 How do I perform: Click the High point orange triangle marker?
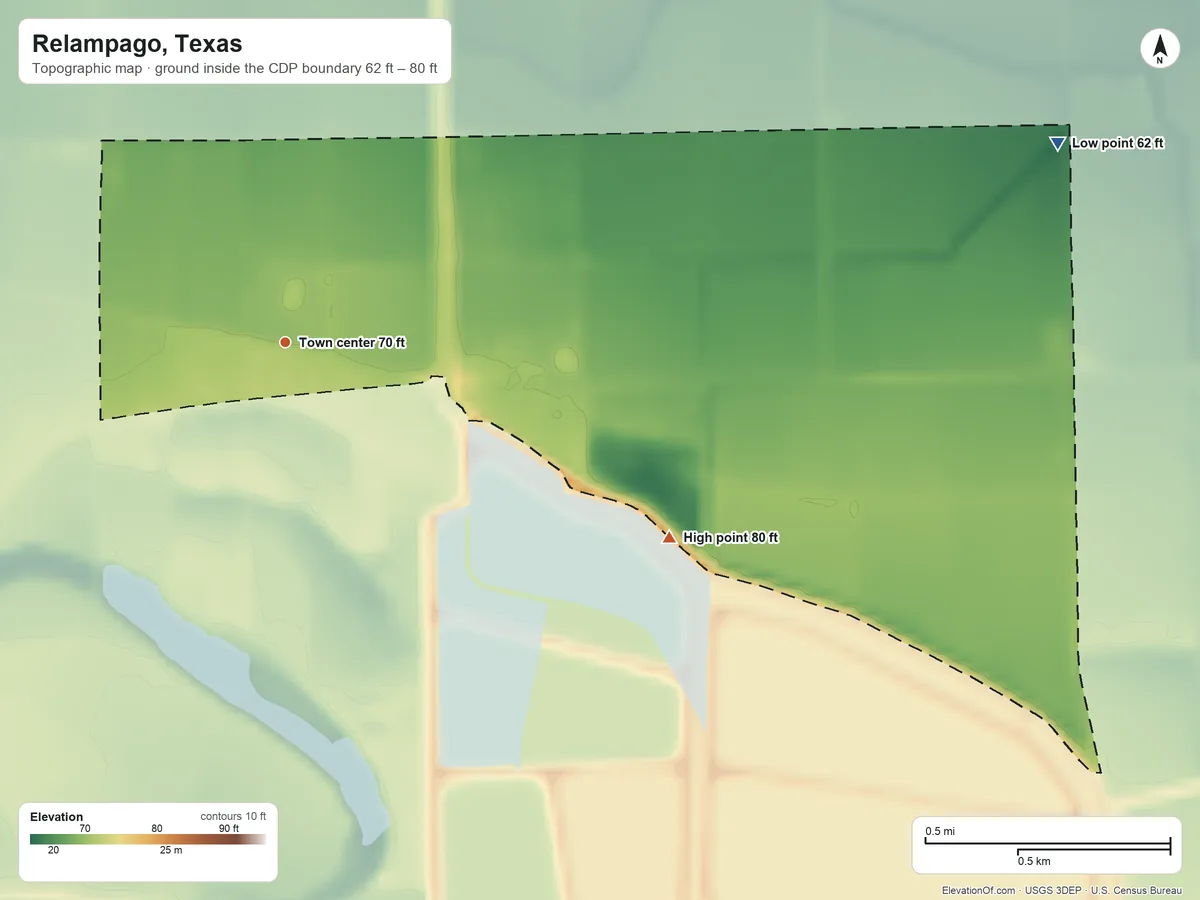pos(669,537)
